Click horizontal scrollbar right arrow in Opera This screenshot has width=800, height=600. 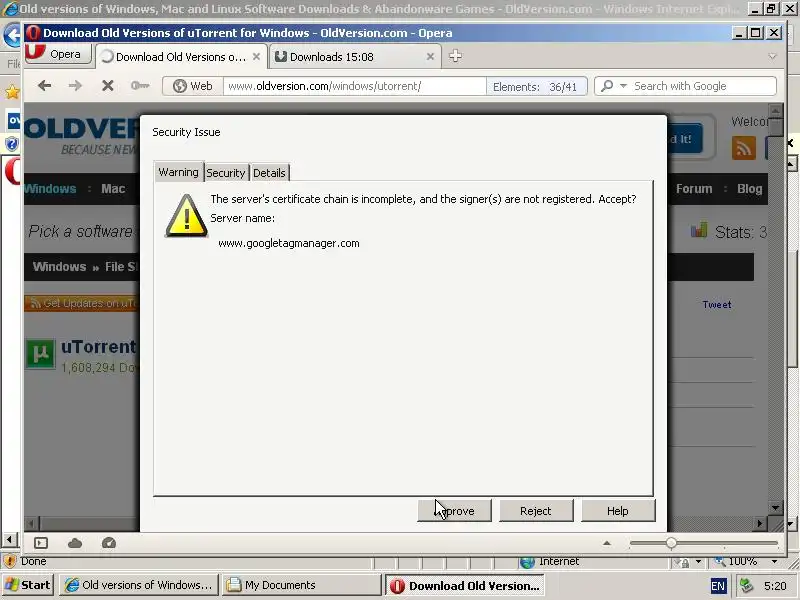[x=760, y=523]
